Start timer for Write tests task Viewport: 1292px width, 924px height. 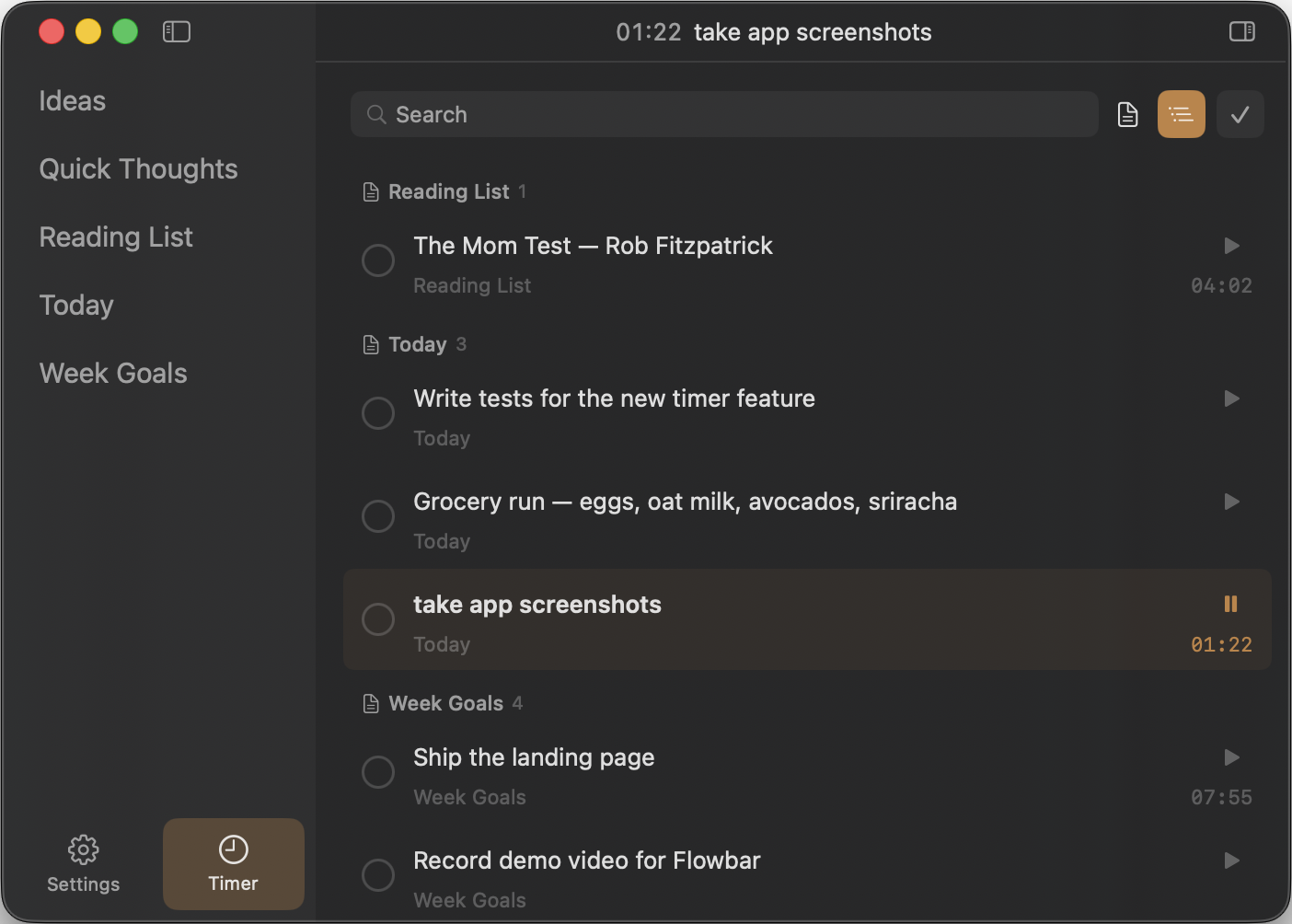pos(1231,398)
